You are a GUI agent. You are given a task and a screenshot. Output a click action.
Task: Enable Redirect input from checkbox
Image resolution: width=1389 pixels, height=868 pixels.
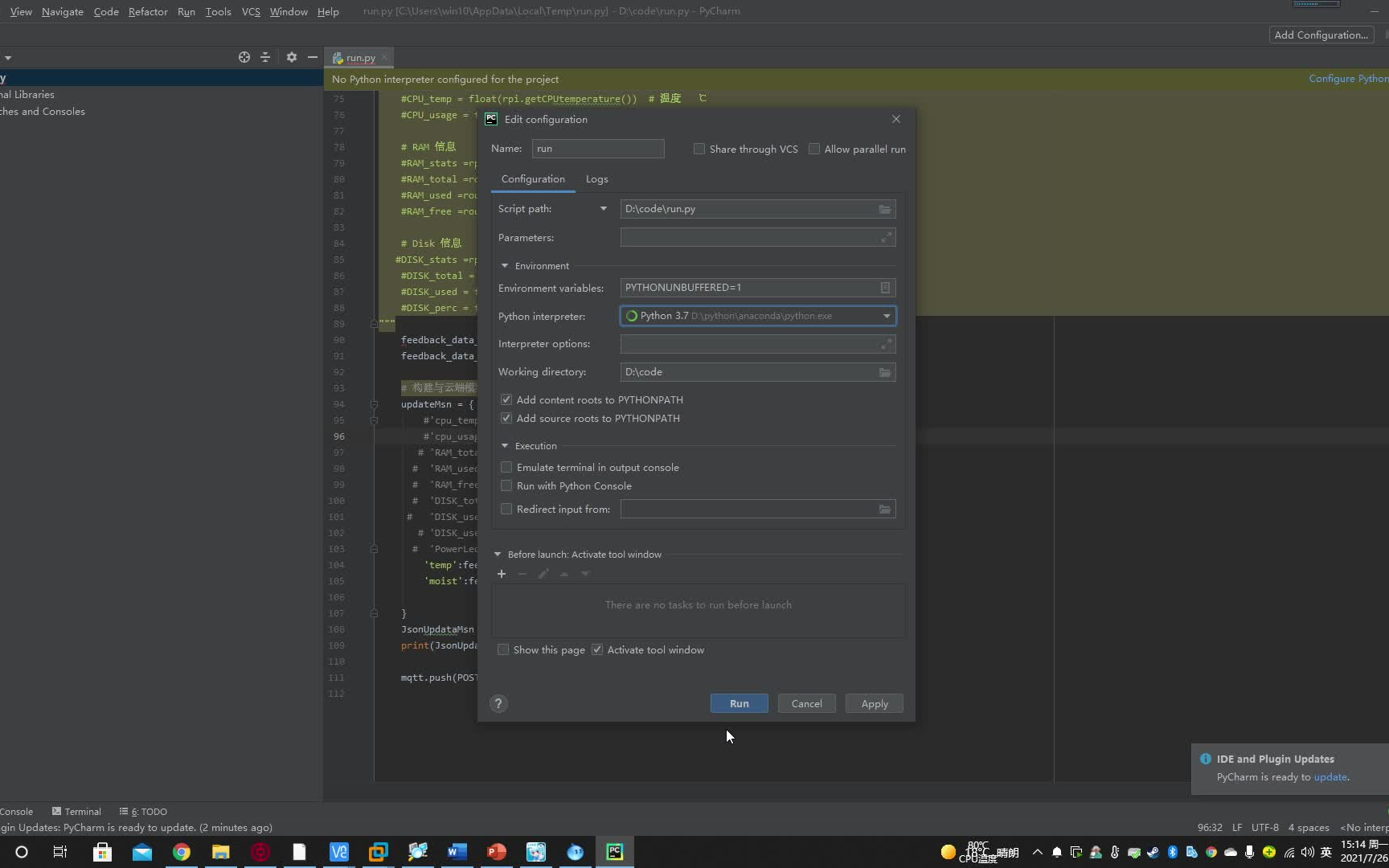506,509
